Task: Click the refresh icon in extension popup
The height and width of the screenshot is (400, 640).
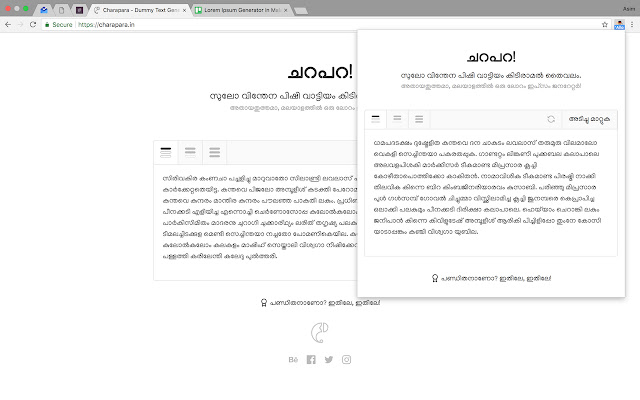Action: click(x=551, y=119)
